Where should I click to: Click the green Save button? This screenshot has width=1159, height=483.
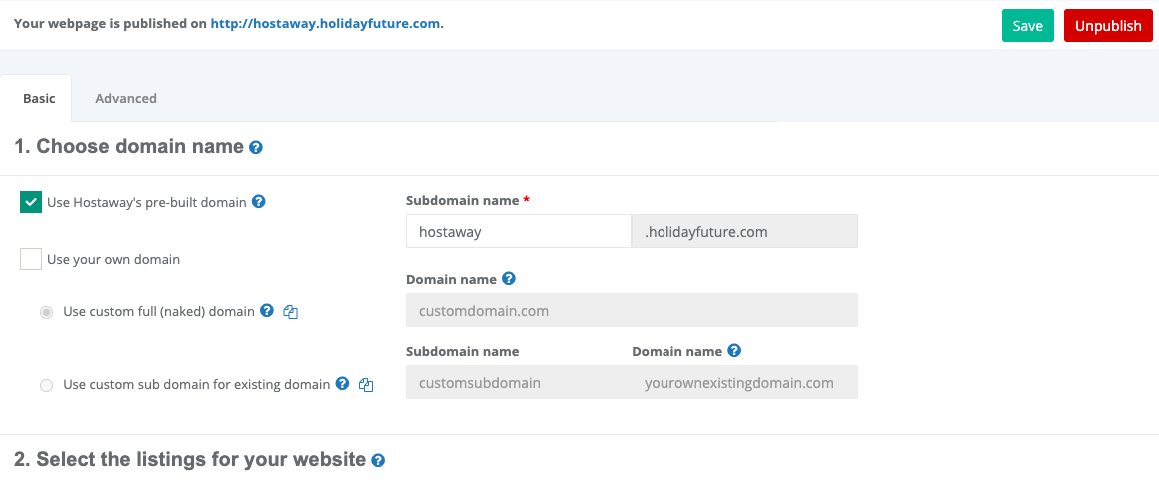pos(1027,26)
